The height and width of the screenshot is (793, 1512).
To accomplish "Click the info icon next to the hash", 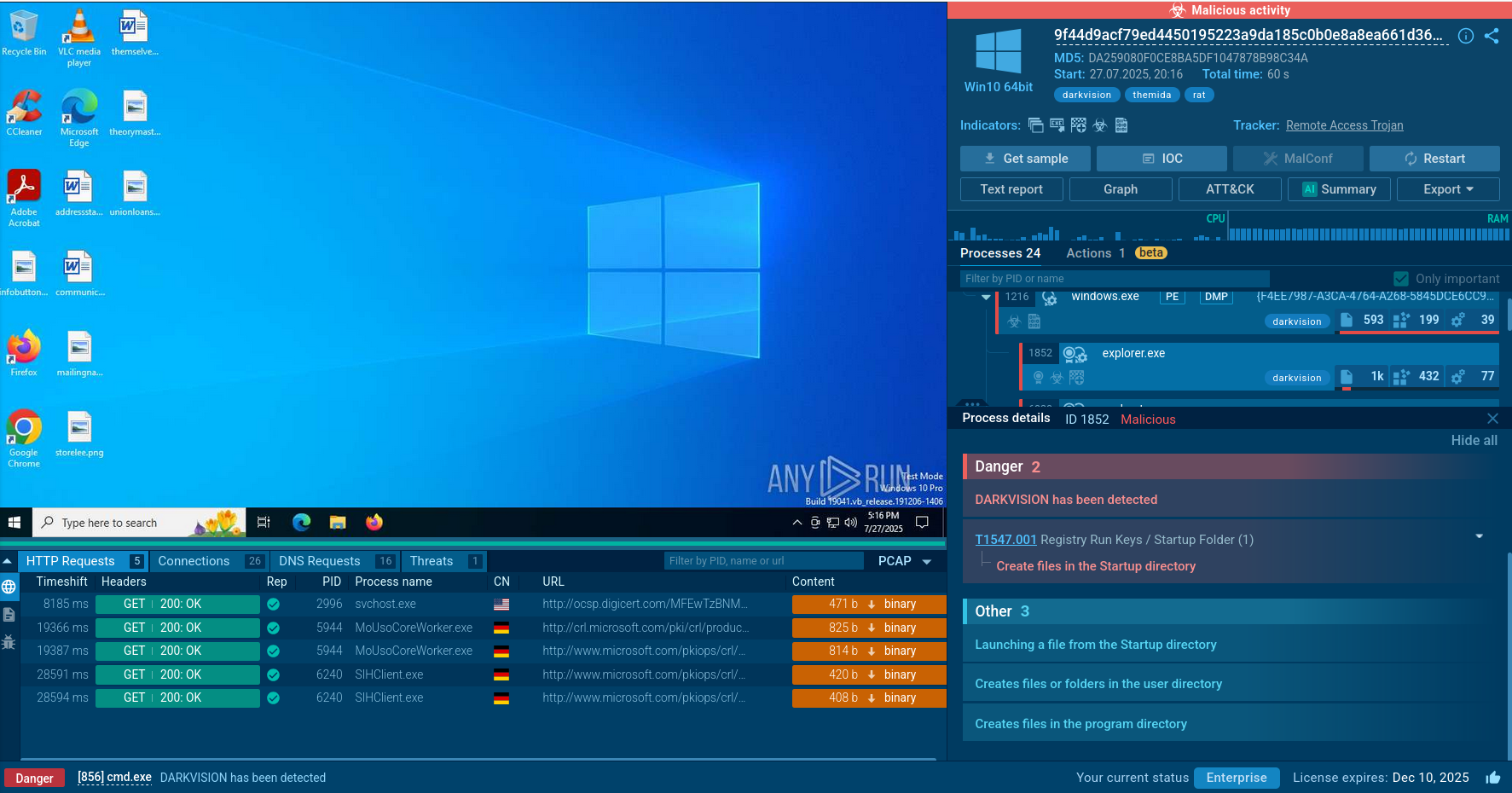I will [x=1465, y=36].
